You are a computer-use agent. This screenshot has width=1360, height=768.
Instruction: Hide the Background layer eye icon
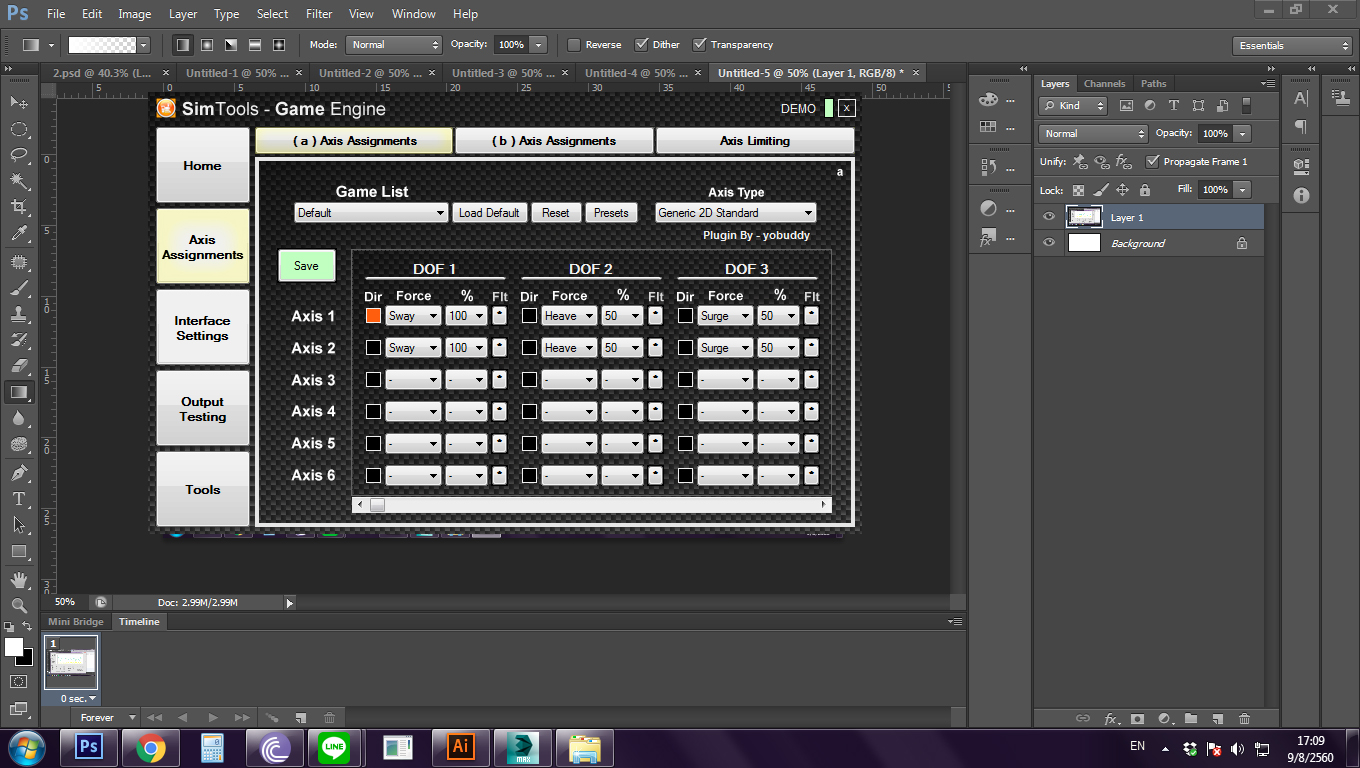coord(1048,243)
